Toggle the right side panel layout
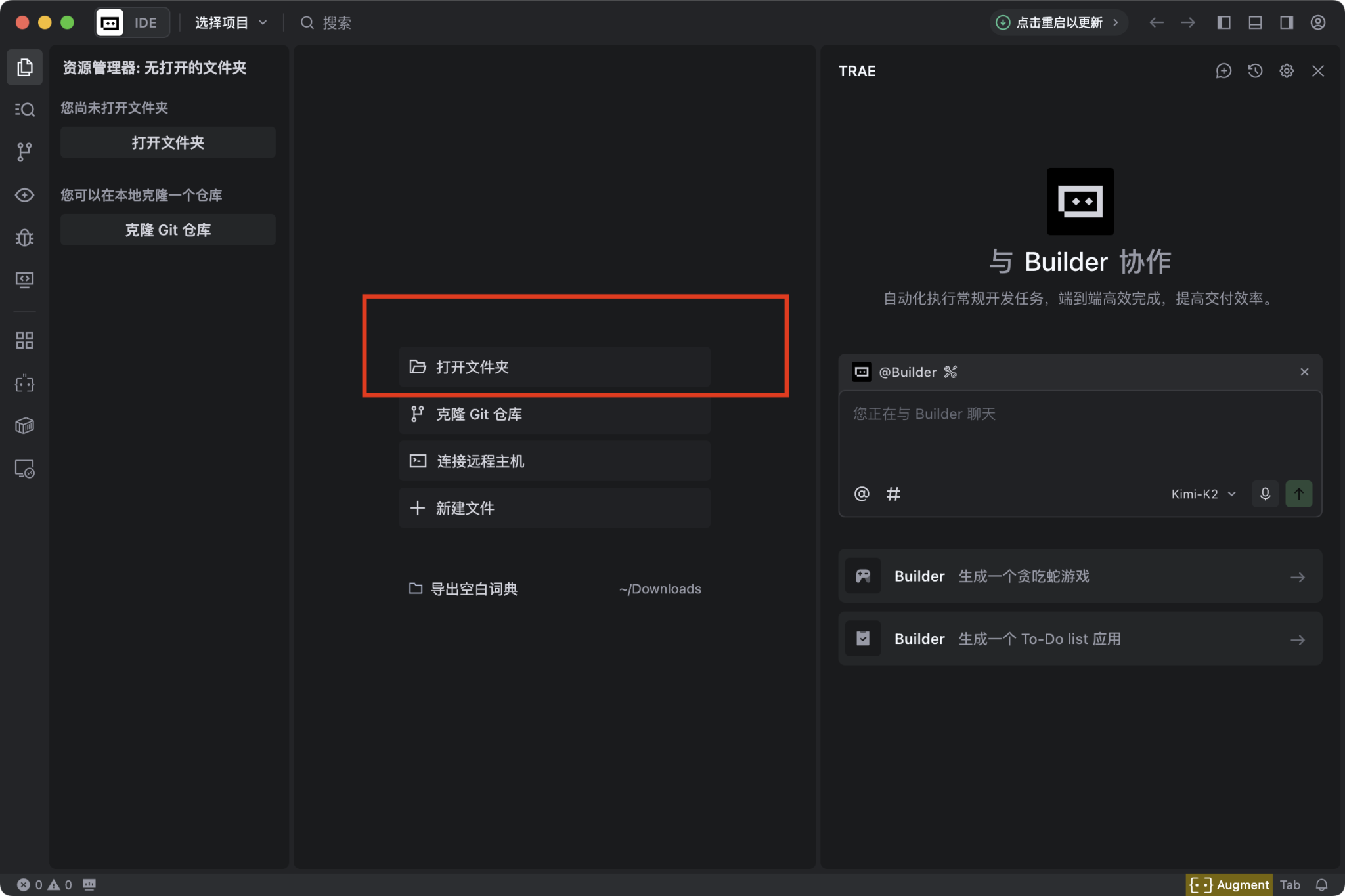The image size is (1345, 896). tap(1287, 23)
